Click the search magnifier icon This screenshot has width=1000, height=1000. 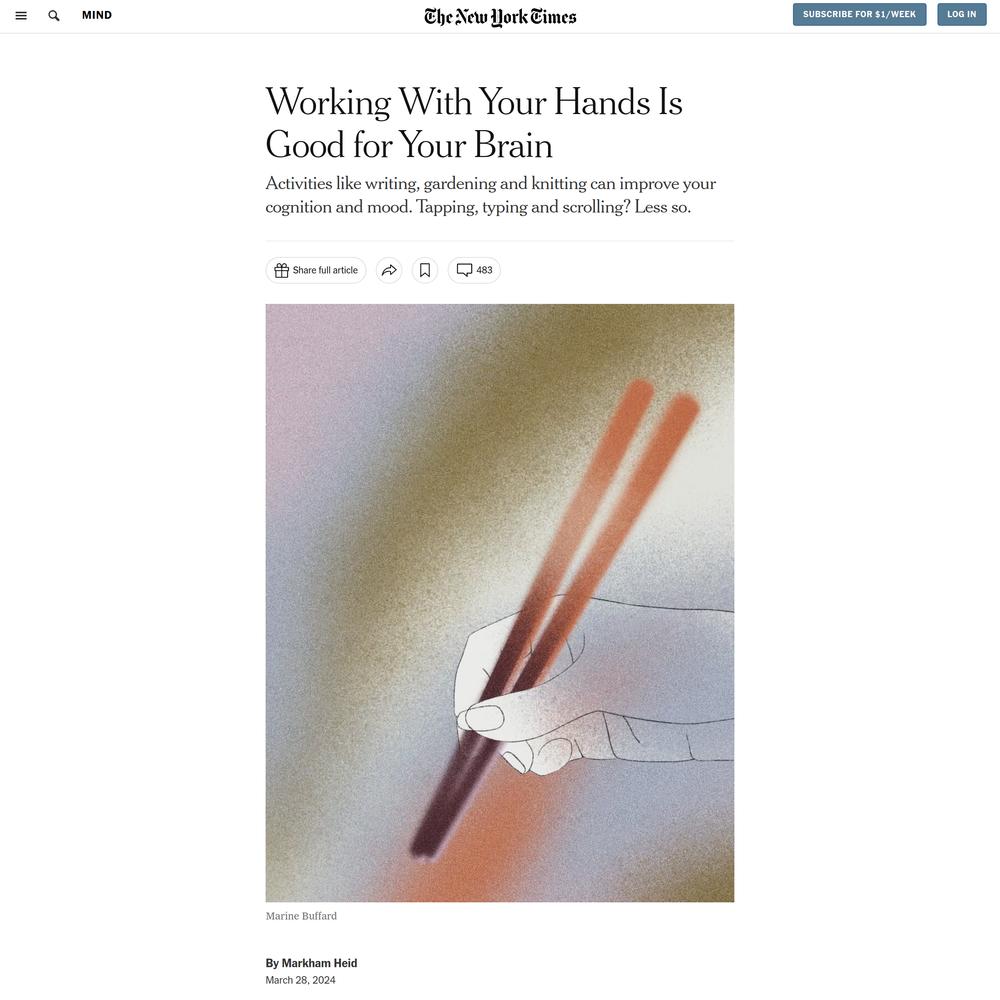[54, 15]
